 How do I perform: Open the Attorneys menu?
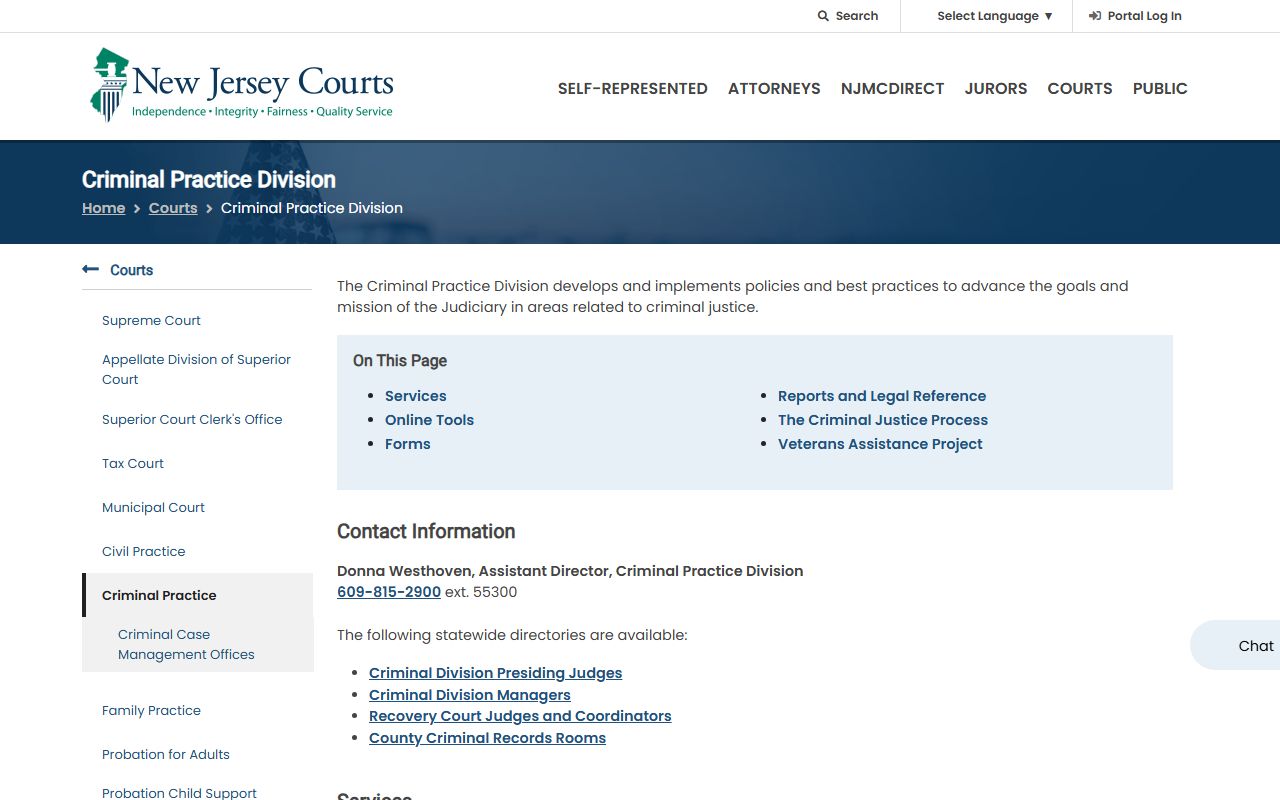point(774,88)
